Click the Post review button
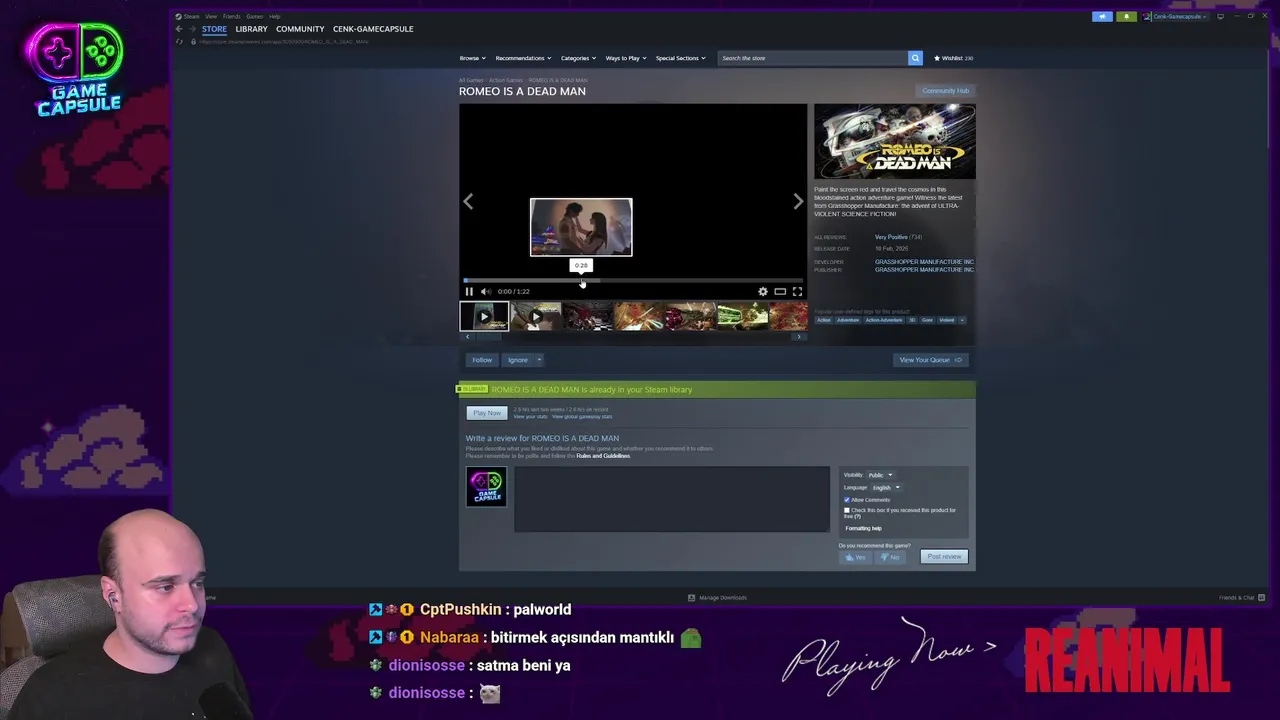The width and height of the screenshot is (1280, 720). coord(943,557)
